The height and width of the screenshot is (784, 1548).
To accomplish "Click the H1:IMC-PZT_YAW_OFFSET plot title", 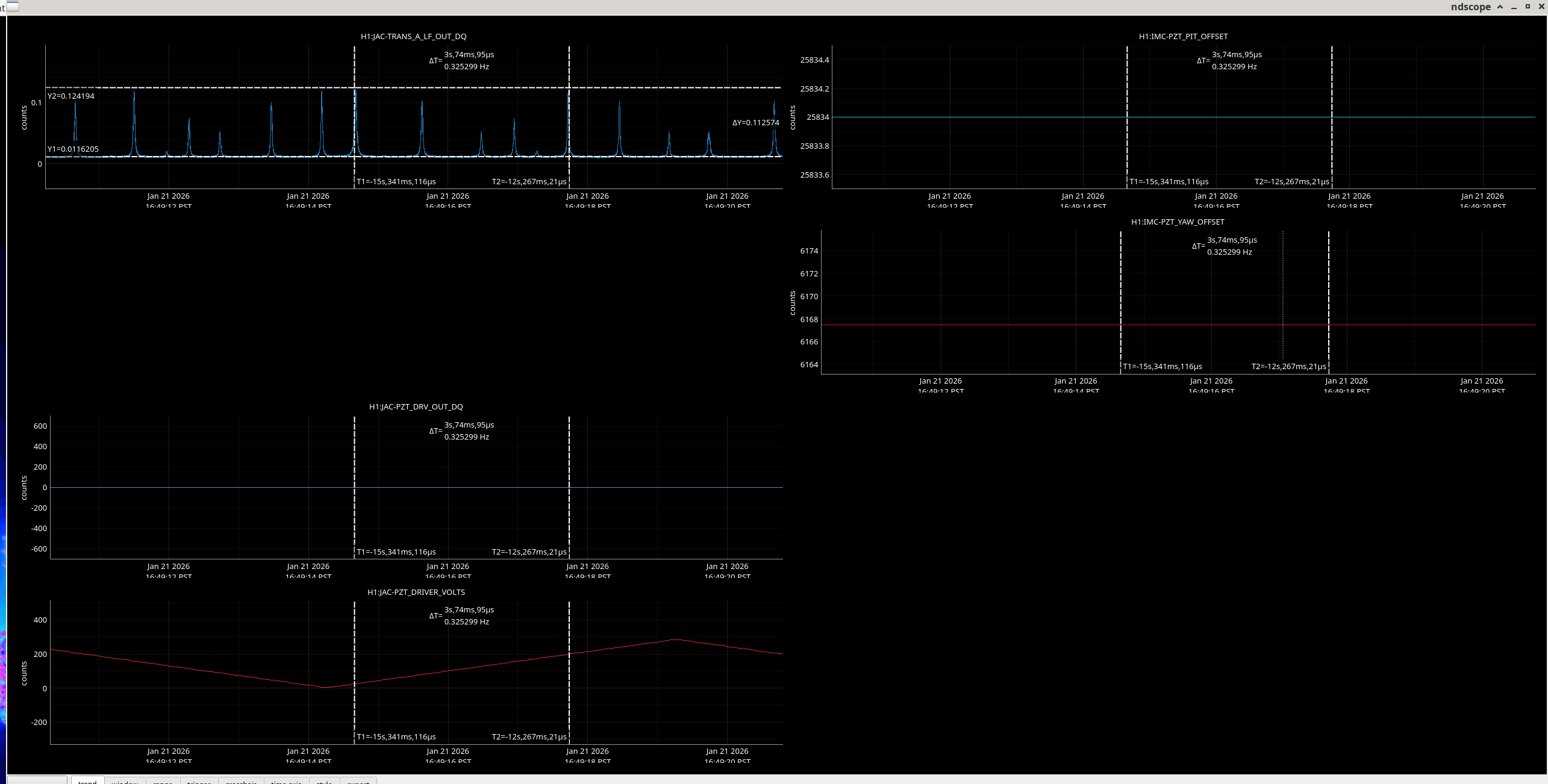I will pyautogui.click(x=1178, y=222).
